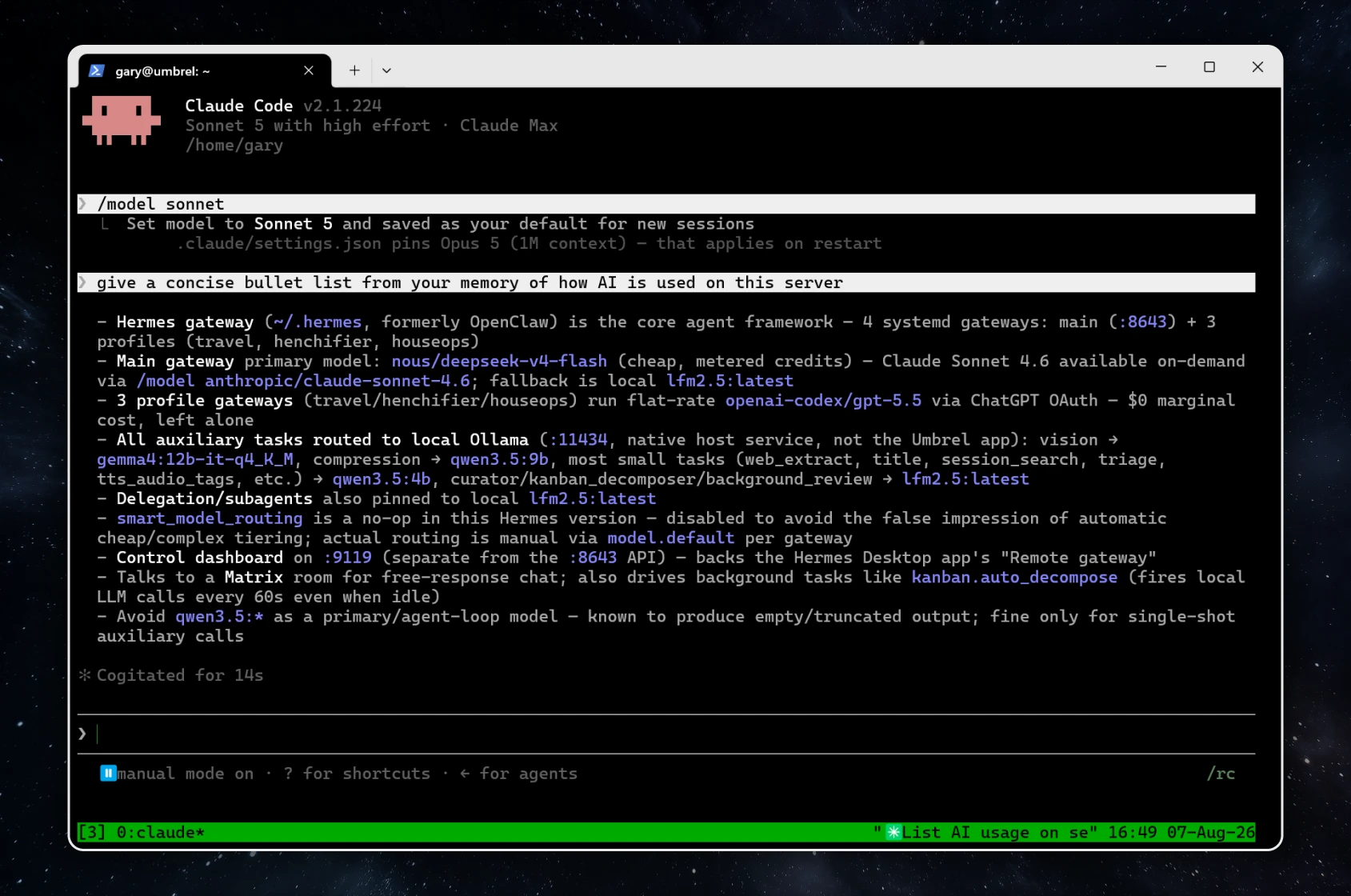The image size is (1351, 896).
Task: Click the /rc indicator in the footer
Action: (x=1221, y=774)
